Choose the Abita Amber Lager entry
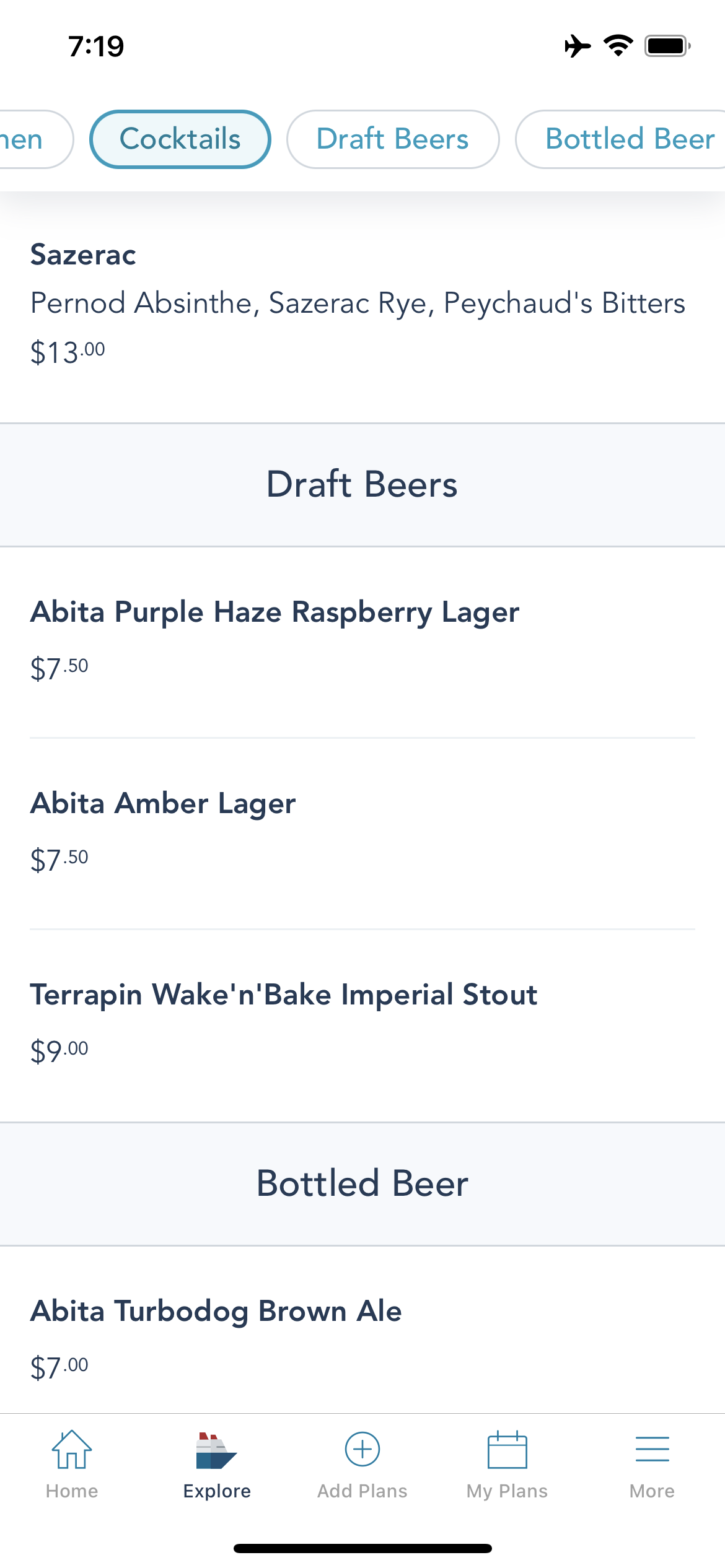The image size is (725, 1568). 362,833
